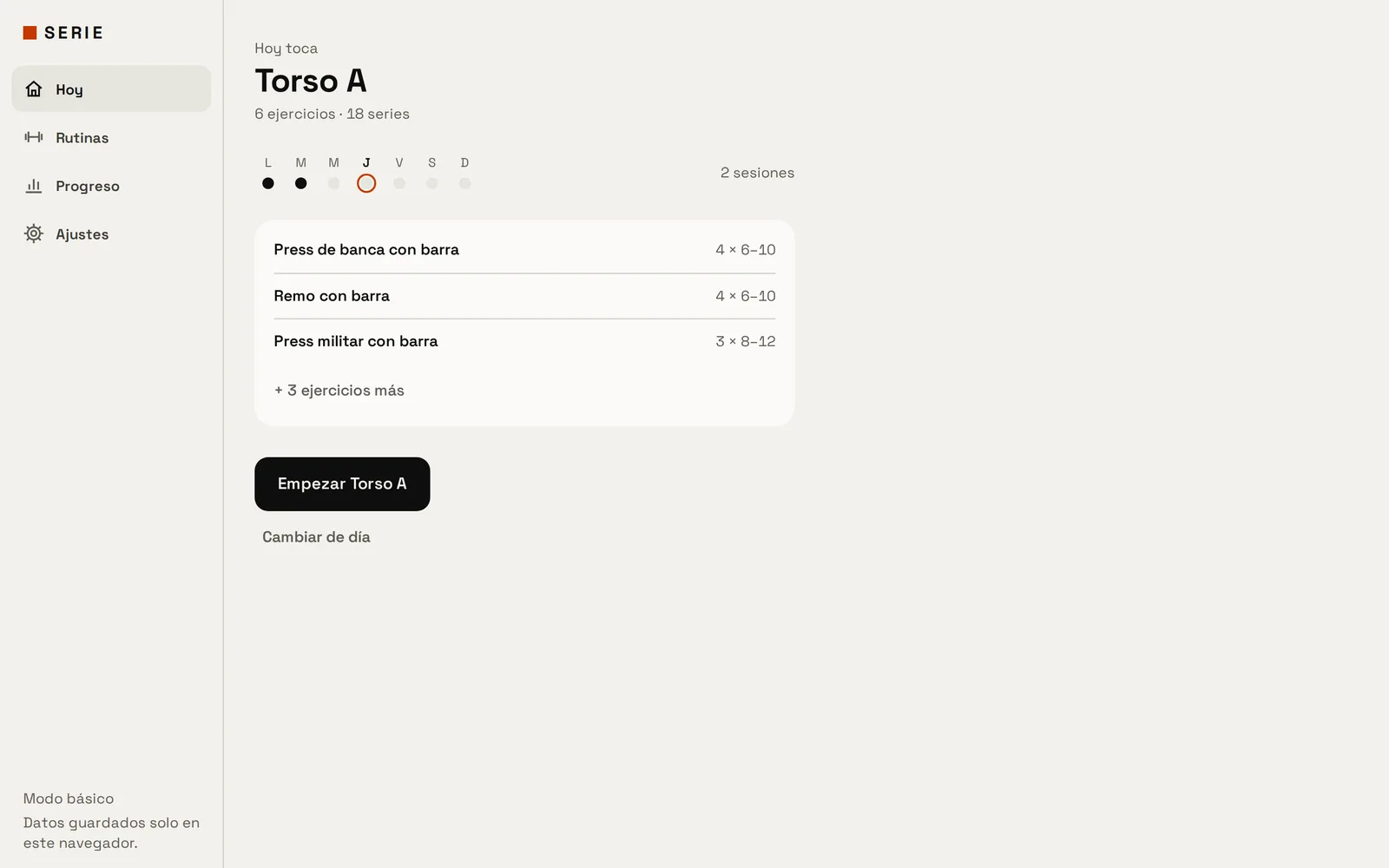Image resolution: width=1389 pixels, height=868 pixels.
Task: Click the bar chart icon for Progreso
Action: (34, 186)
